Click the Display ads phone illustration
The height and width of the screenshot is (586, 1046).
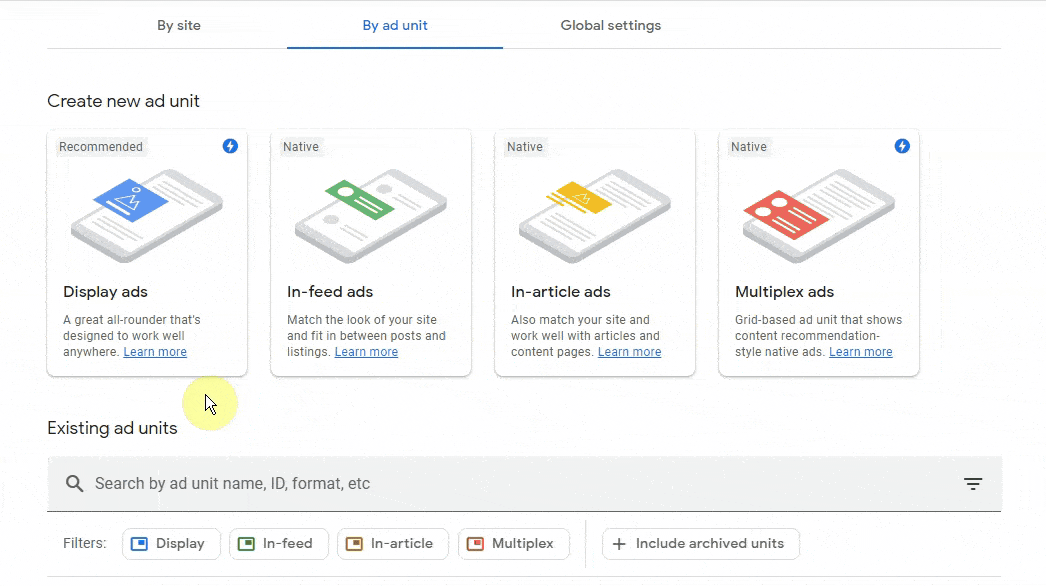tap(147, 214)
